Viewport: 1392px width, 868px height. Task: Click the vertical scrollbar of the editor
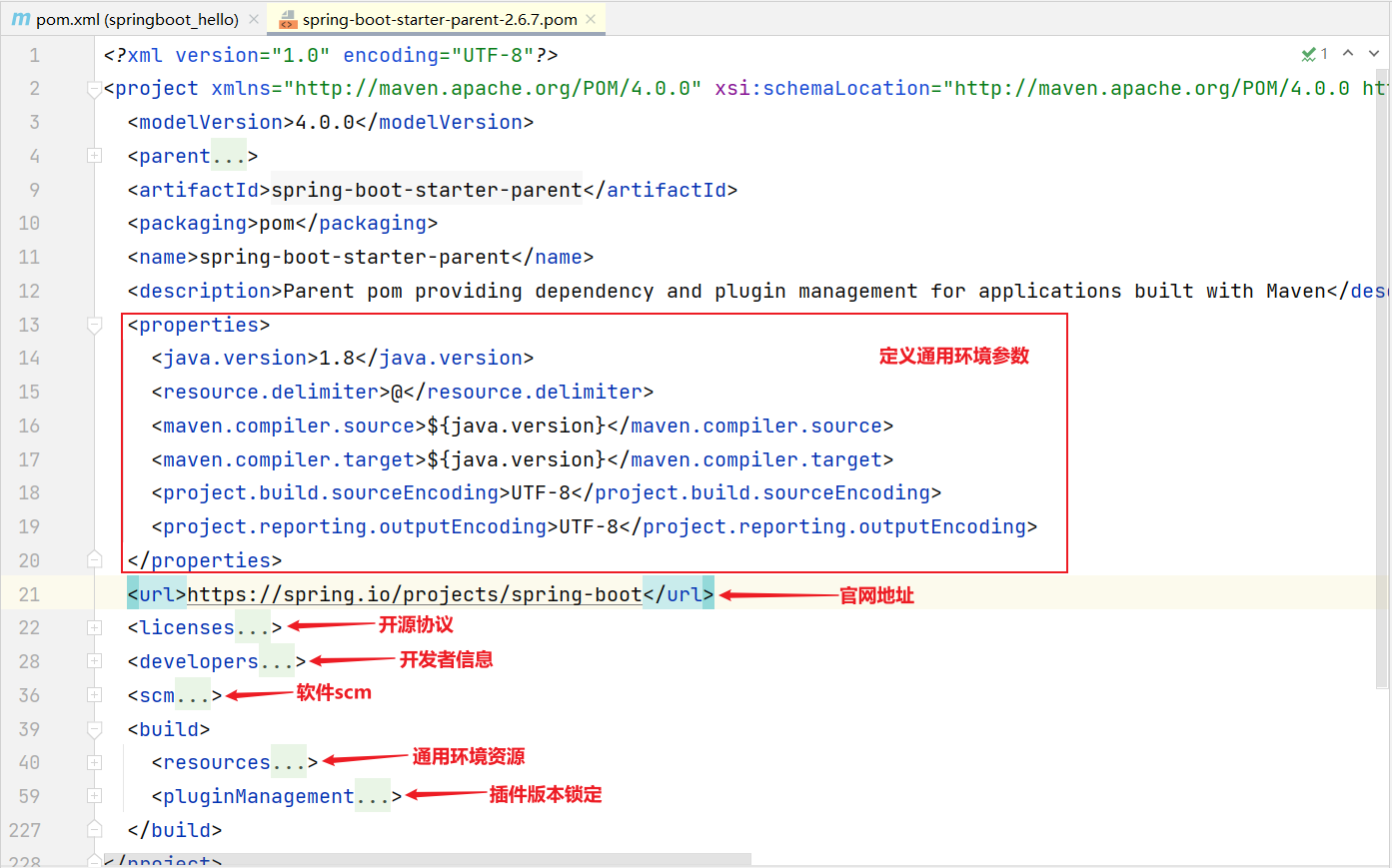click(x=1383, y=380)
